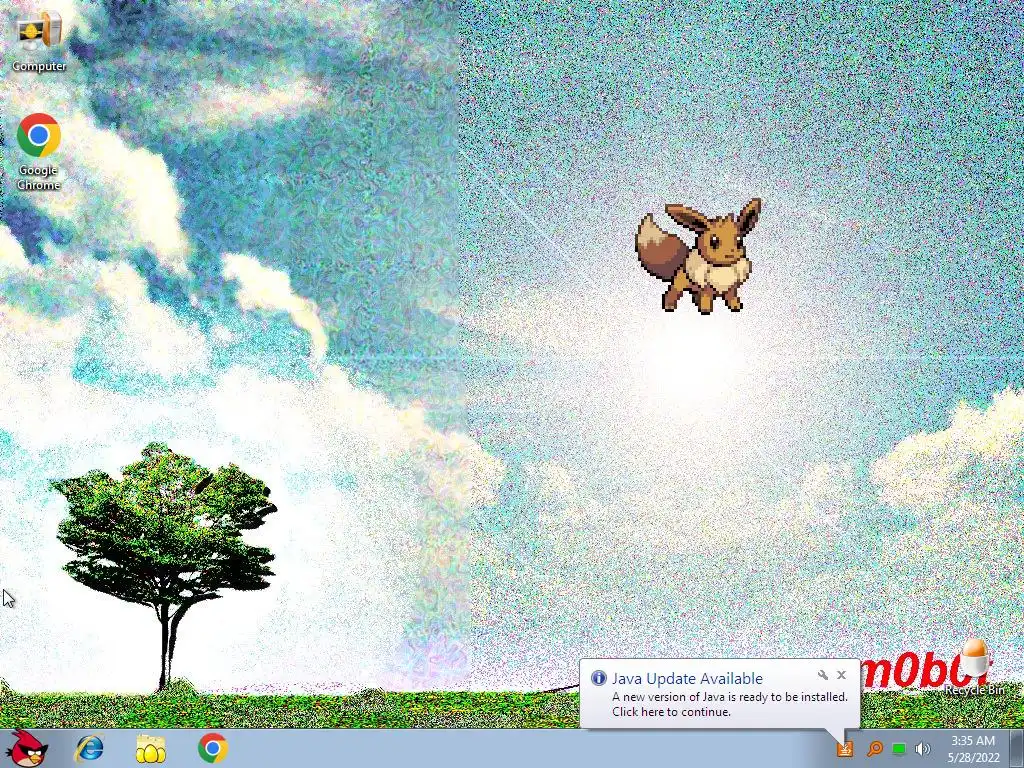Click the green monitor tray icon

click(x=899, y=749)
